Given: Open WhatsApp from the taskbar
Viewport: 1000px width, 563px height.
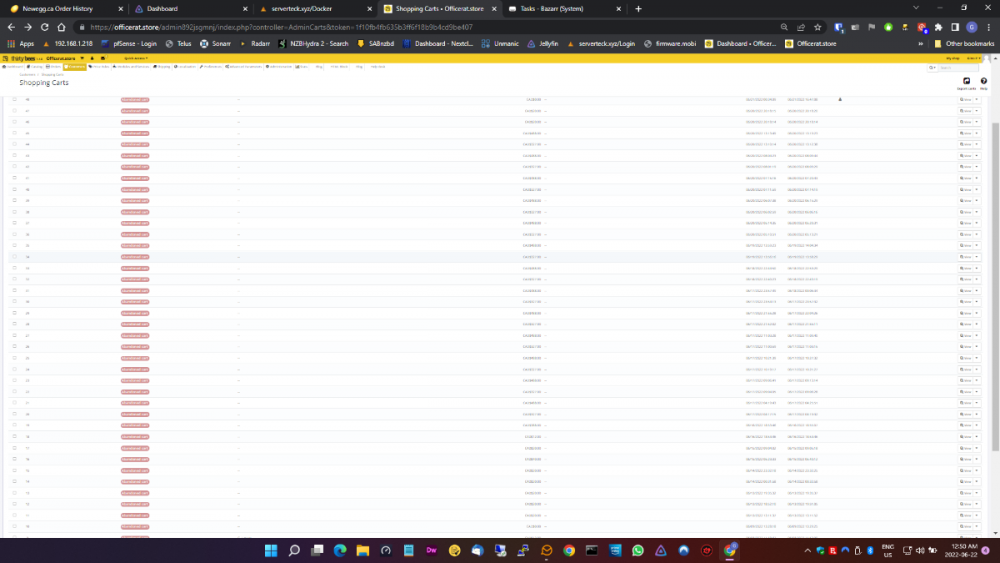Looking at the screenshot, I should 637,550.
